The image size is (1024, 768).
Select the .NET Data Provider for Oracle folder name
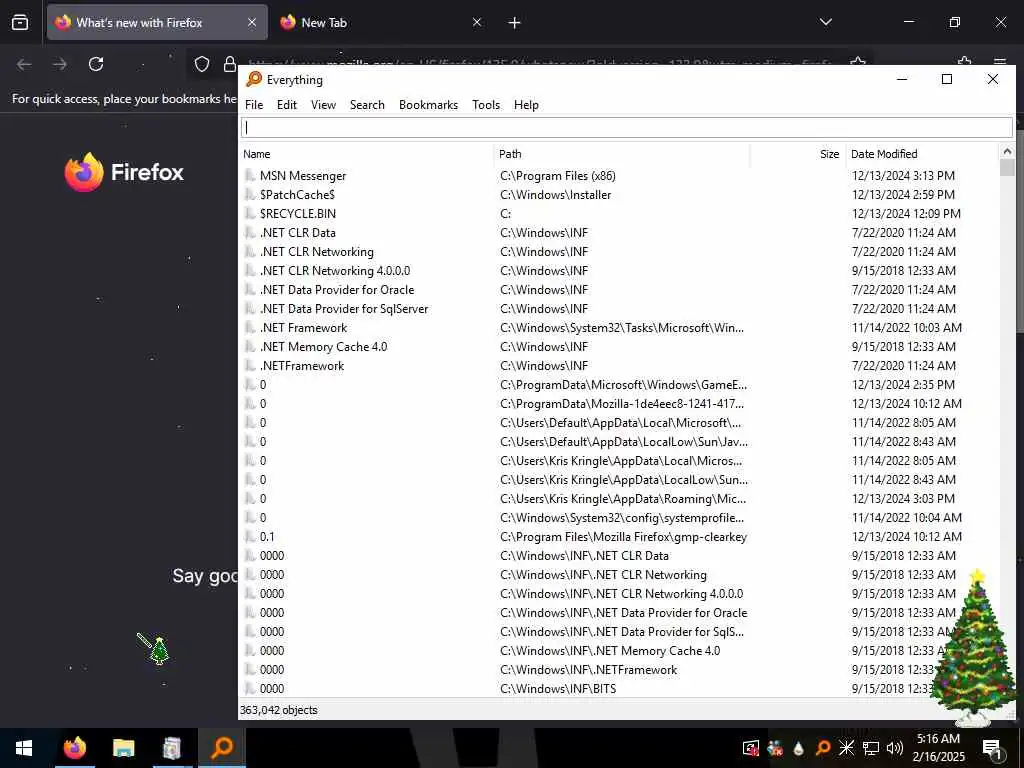pos(337,289)
